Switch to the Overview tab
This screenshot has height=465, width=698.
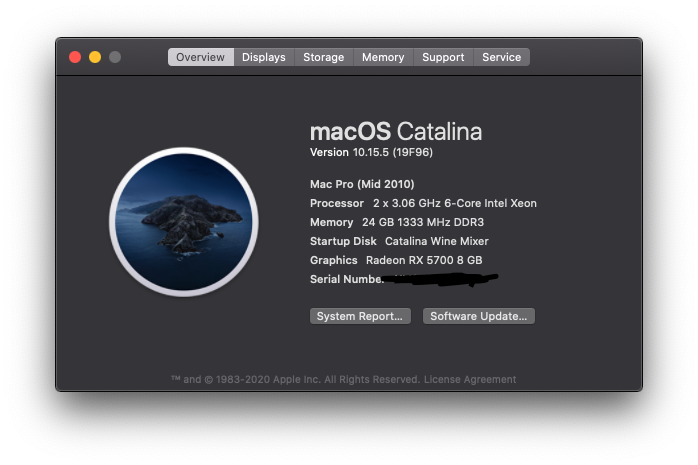click(201, 57)
